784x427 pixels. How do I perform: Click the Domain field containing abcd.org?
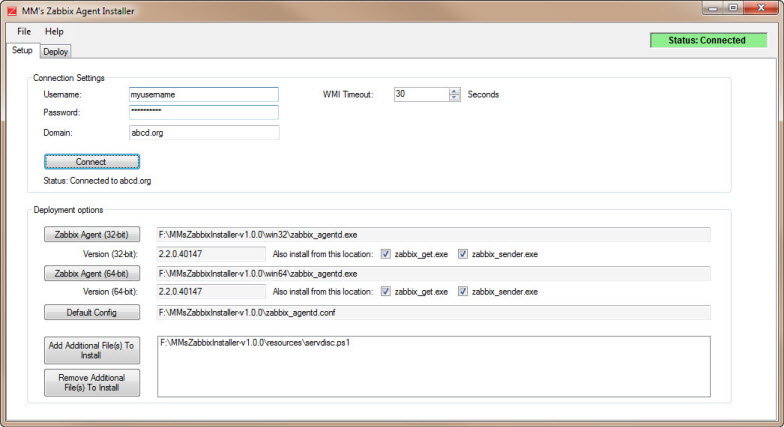coord(204,132)
